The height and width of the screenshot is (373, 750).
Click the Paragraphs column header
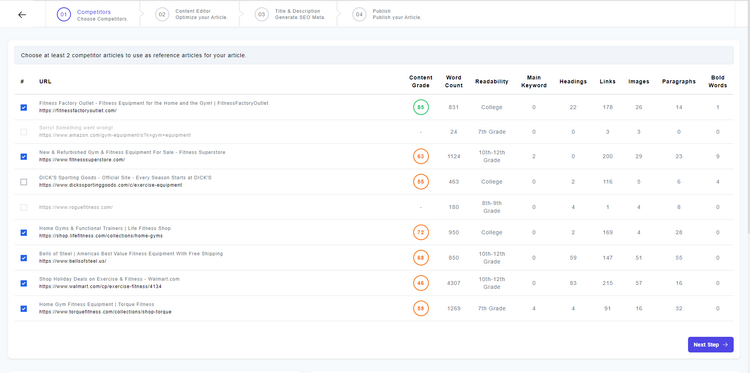coord(679,81)
